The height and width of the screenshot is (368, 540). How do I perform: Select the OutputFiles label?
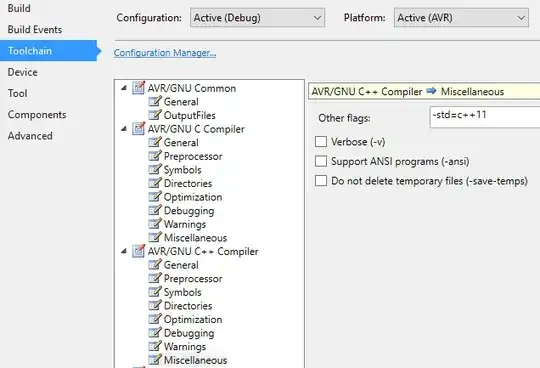point(190,115)
